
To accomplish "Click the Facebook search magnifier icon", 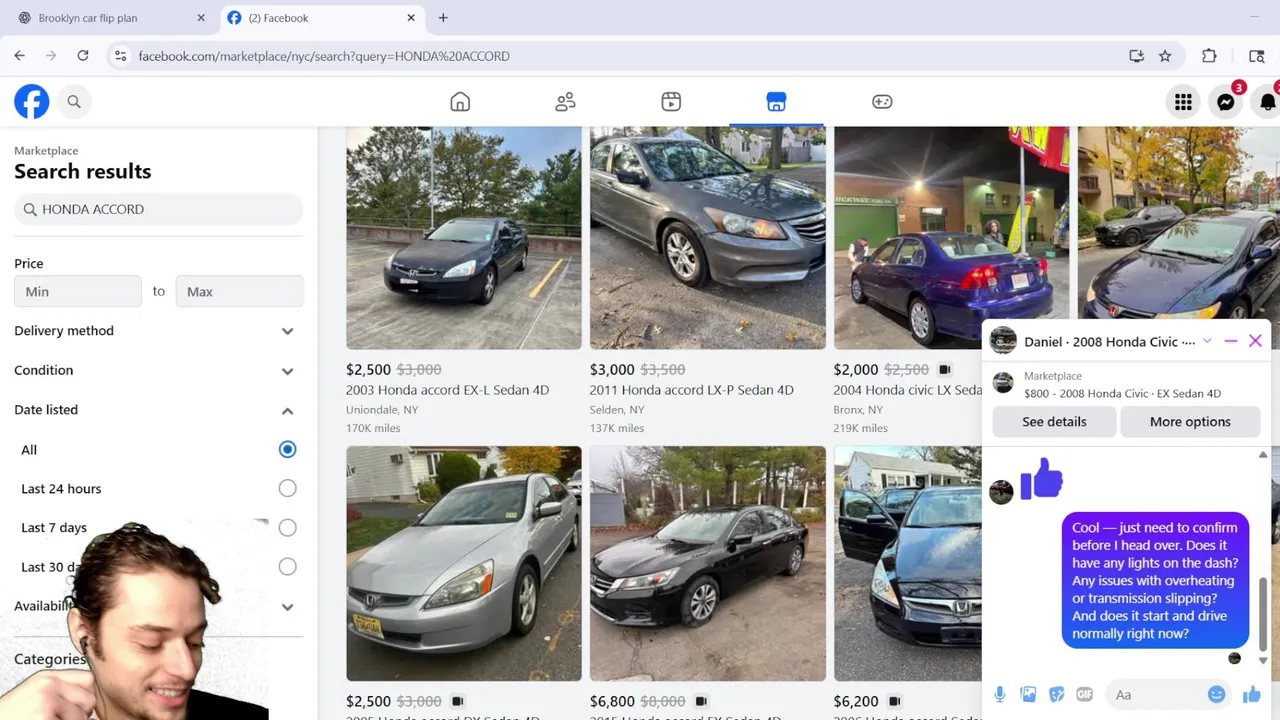I will pos(74,101).
